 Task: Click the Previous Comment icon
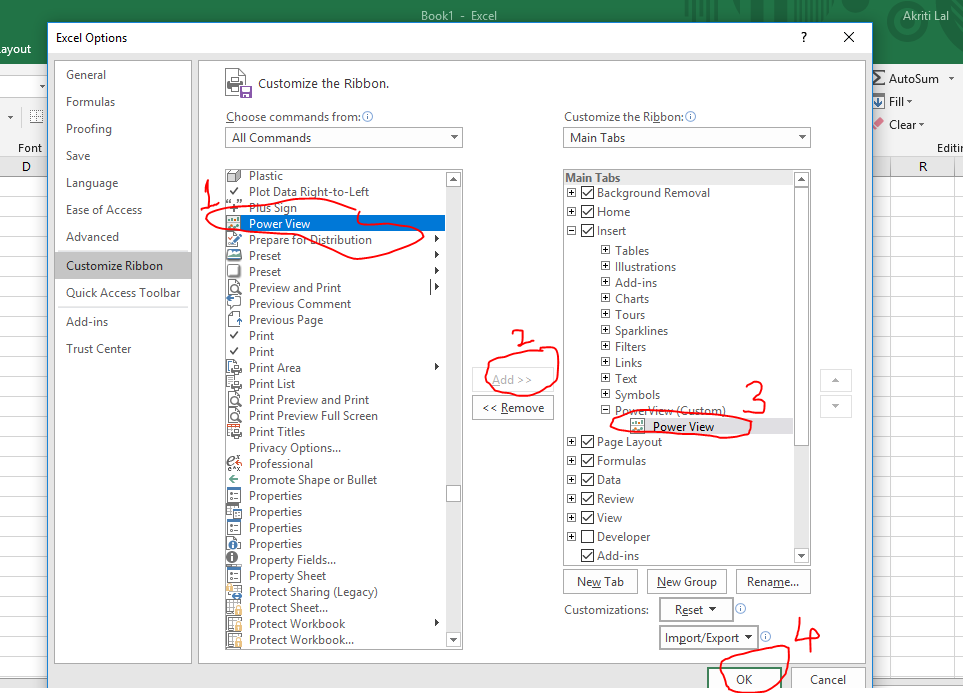[x=233, y=303]
